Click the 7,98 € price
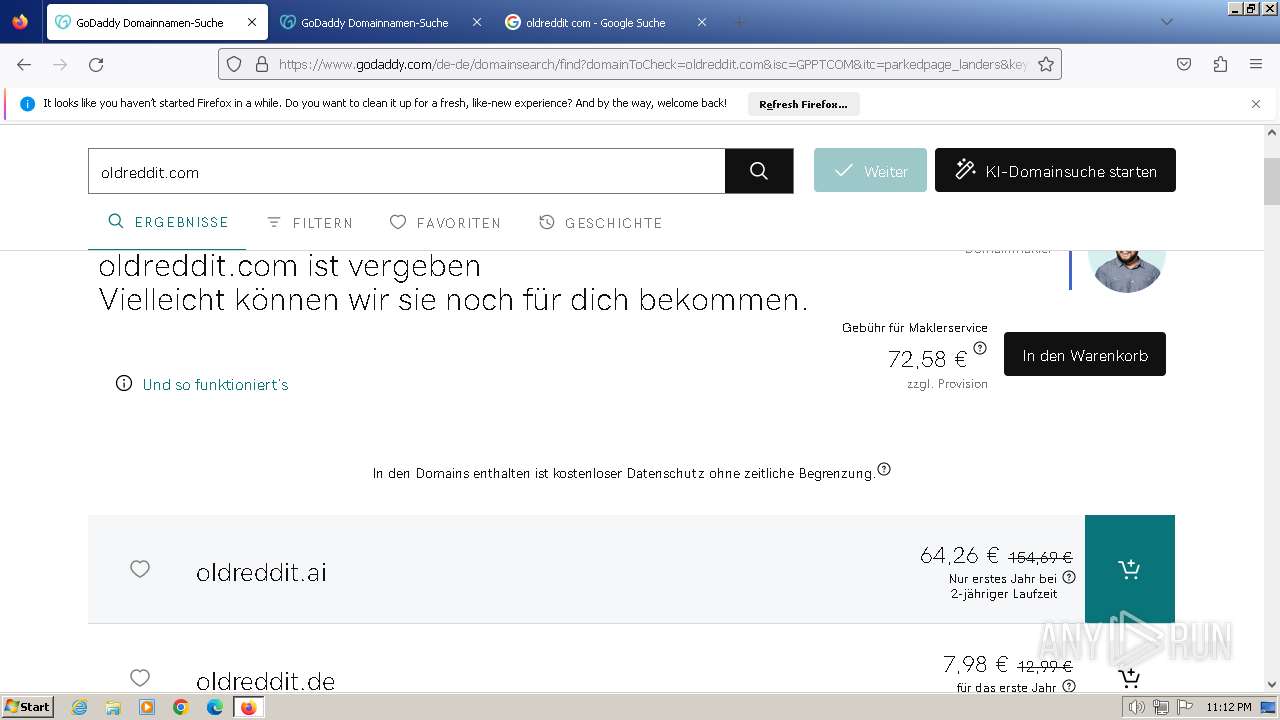Viewport: 1280px width, 720px height. (x=976, y=664)
